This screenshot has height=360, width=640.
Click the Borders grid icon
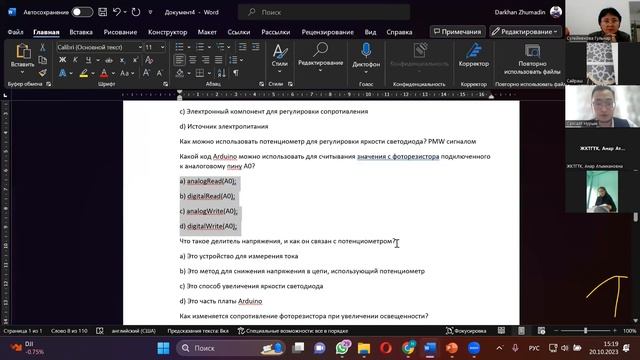tap(200, 73)
